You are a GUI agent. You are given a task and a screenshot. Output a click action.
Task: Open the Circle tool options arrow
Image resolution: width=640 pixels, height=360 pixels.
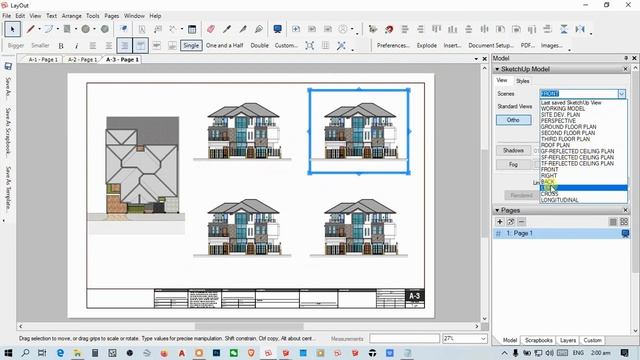[94, 29]
